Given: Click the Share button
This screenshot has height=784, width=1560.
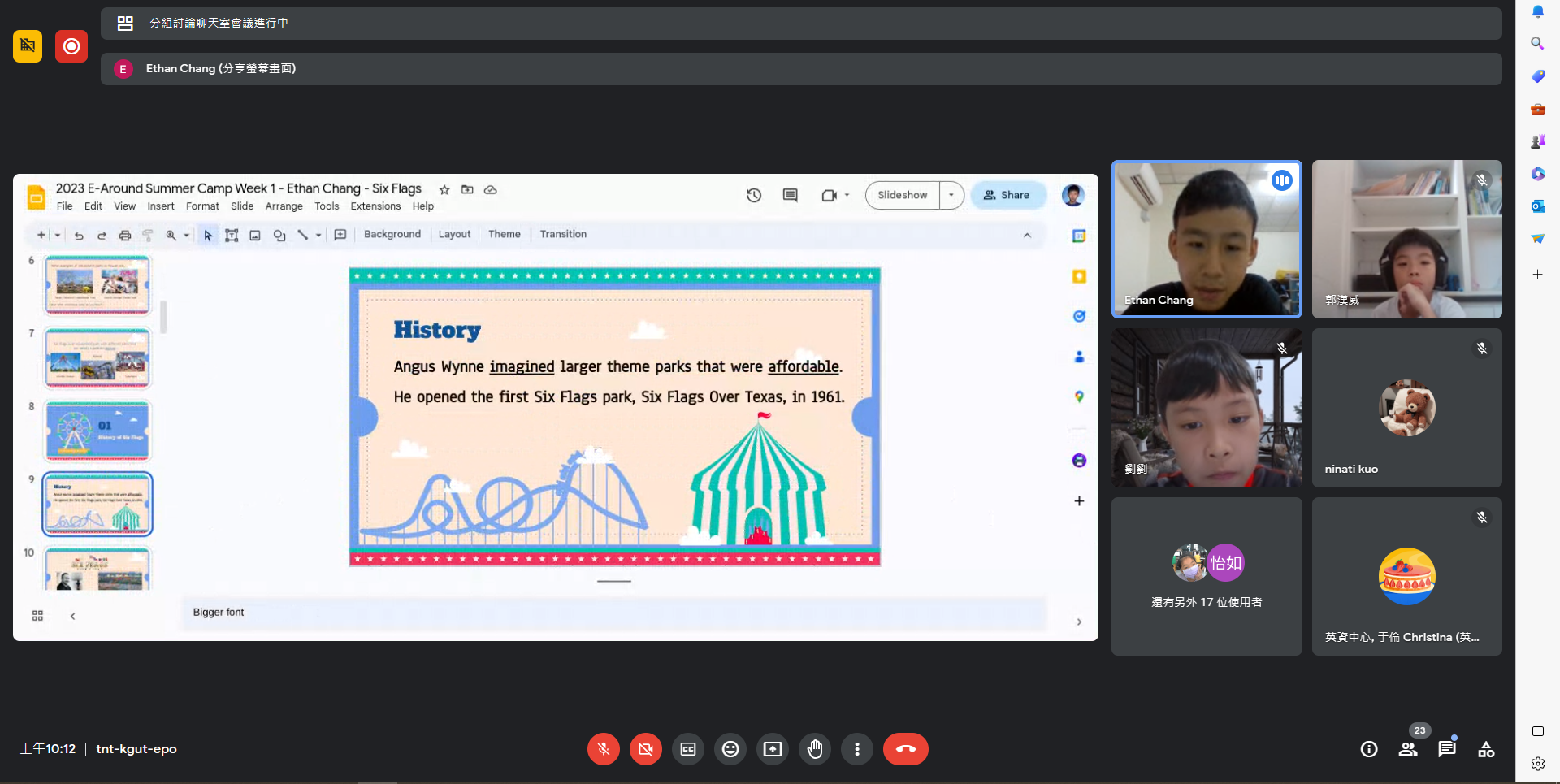Looking at the screenshot, I should pyautogui.click(x=1007, y=195).
